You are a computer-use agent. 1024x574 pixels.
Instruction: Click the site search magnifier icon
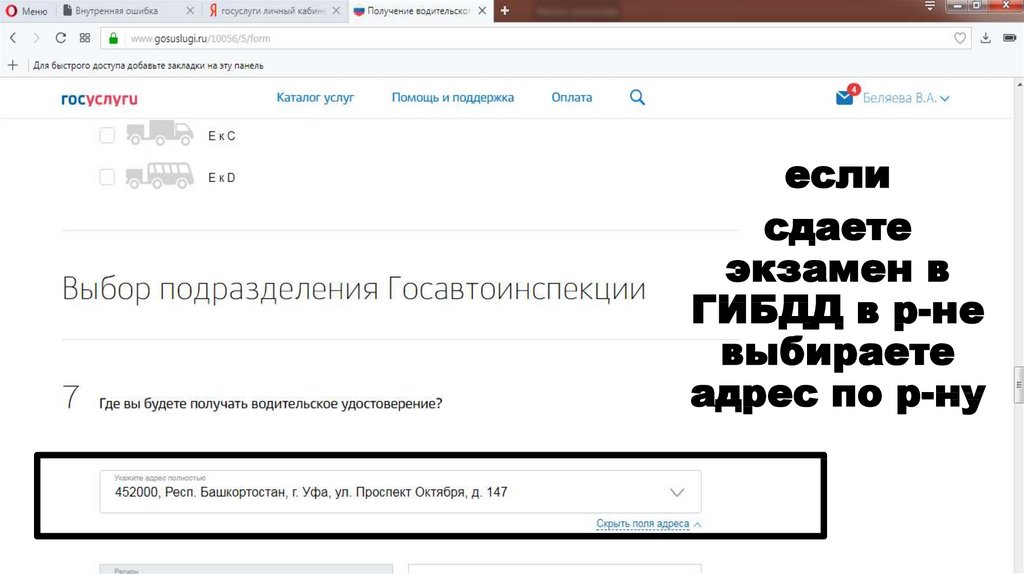pyautogui.click(x=637, y=97)
